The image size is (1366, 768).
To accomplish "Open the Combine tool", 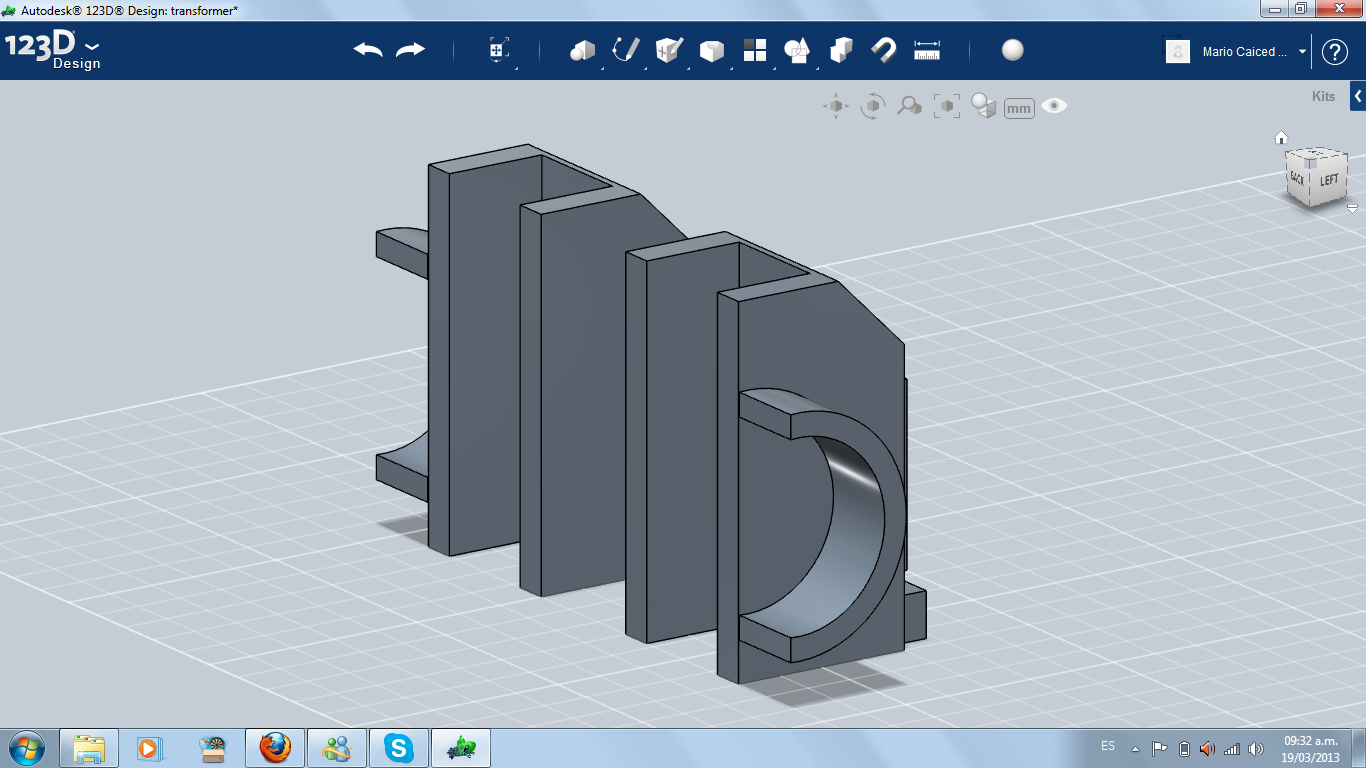I will click(x=841, y=50).
